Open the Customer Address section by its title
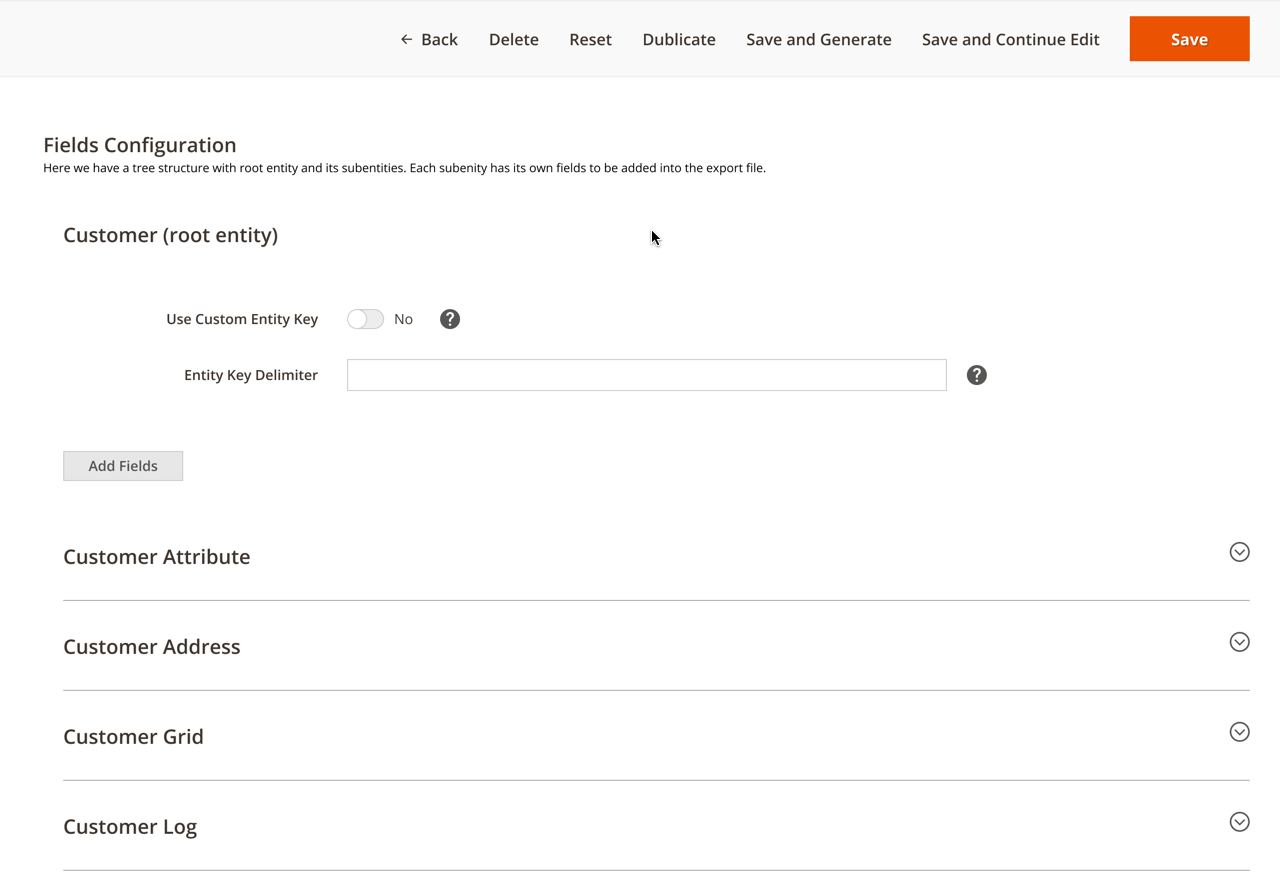This screenshot has width=1280, height=892. [152, 647]
